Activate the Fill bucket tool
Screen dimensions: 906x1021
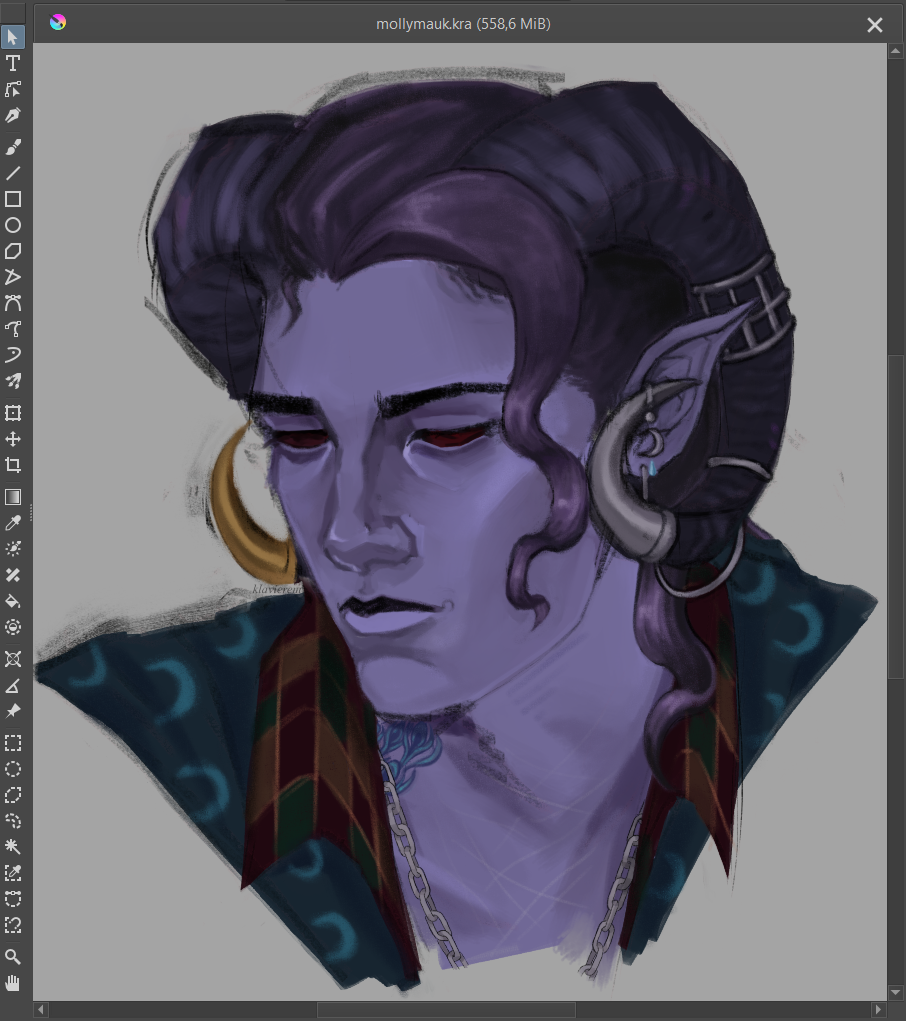[13, 601]
